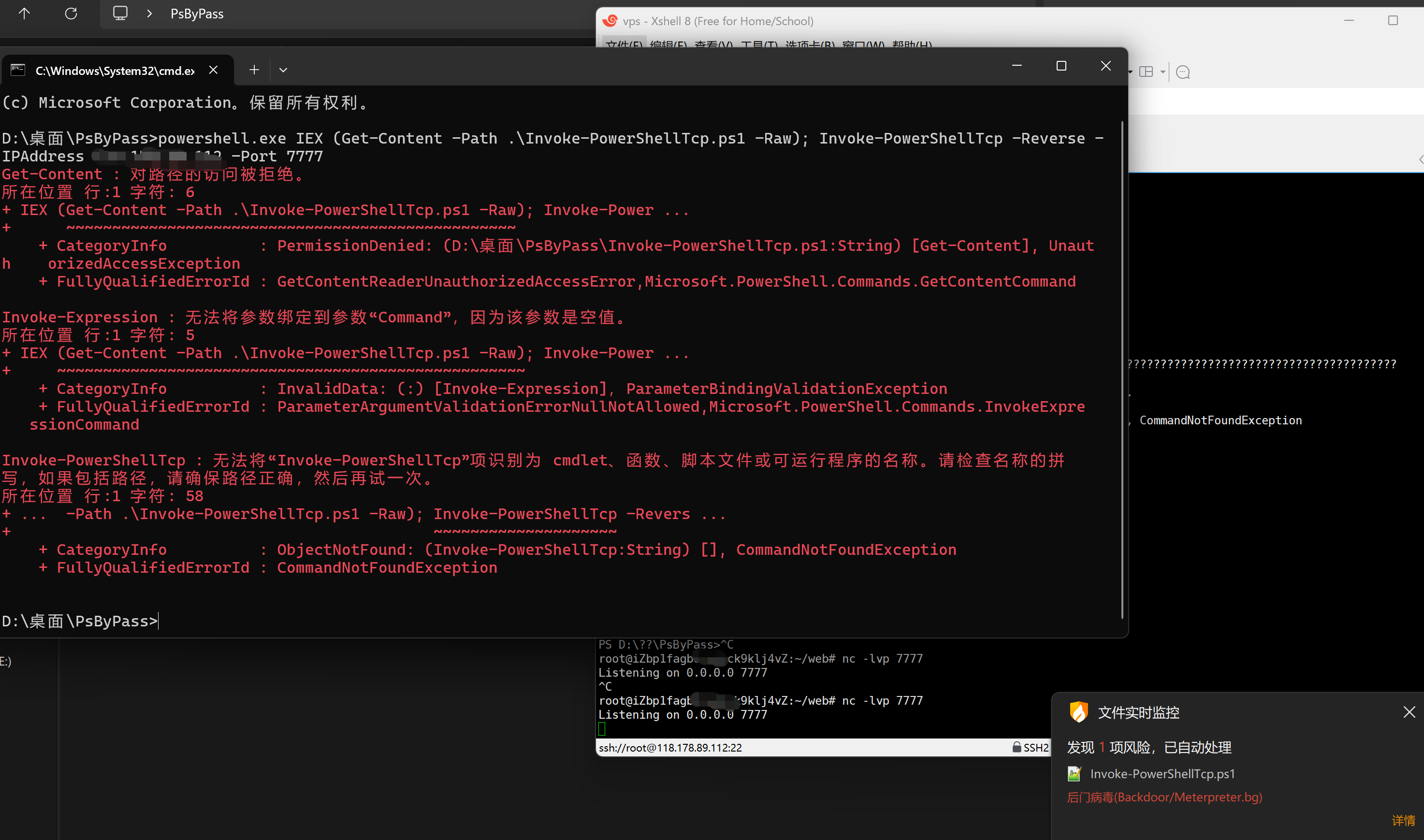
Task: Dismiss the 文件实时监控 antivirus notification
Action: tap(1409, 712)
